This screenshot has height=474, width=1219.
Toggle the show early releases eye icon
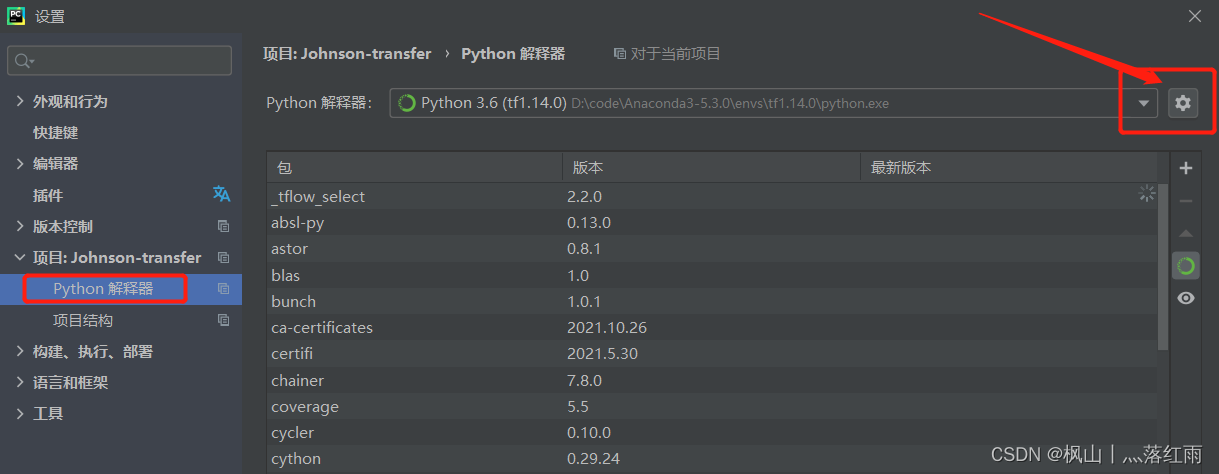tap(1186, 298)
